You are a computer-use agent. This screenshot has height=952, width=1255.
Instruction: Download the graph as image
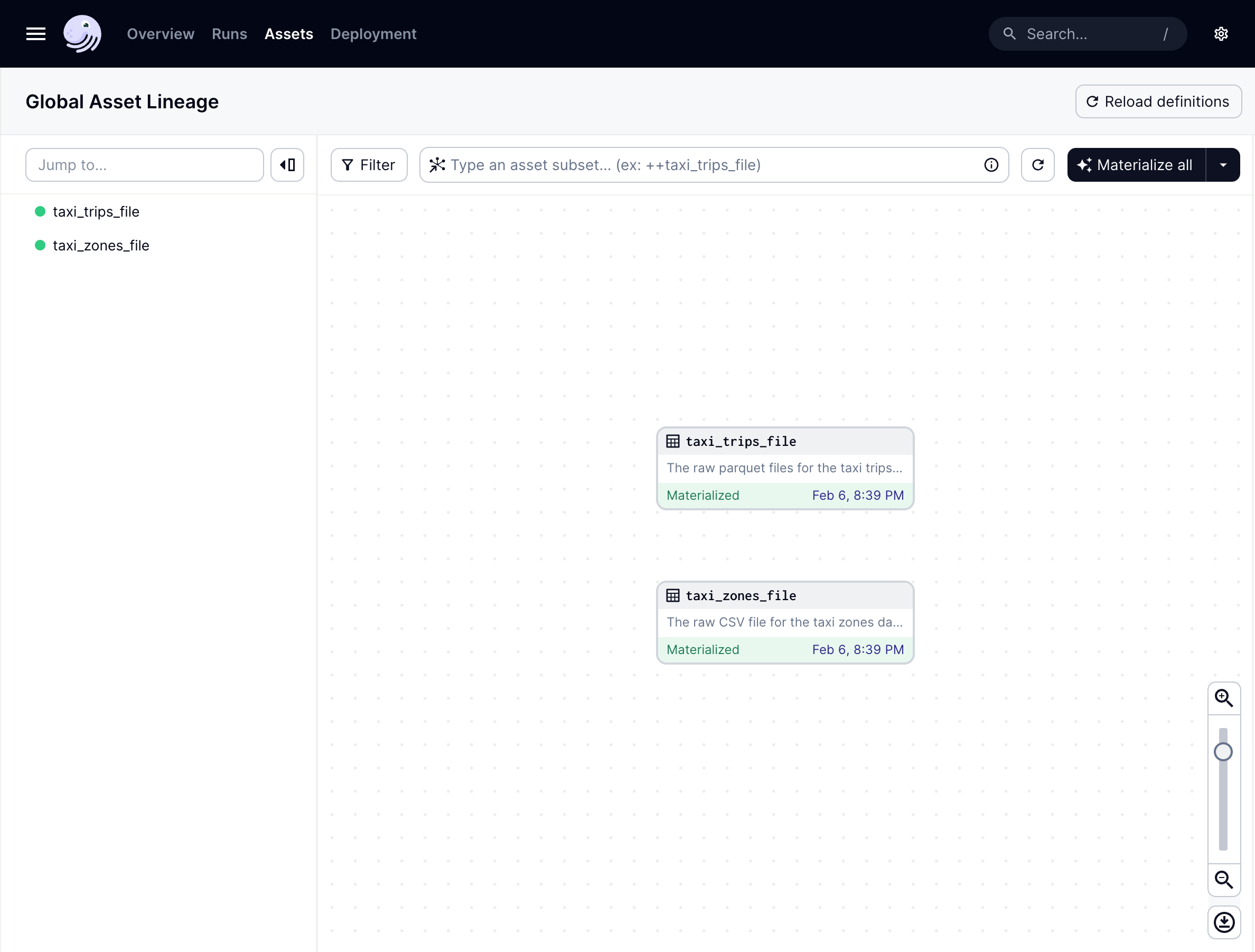(1224, 922)
